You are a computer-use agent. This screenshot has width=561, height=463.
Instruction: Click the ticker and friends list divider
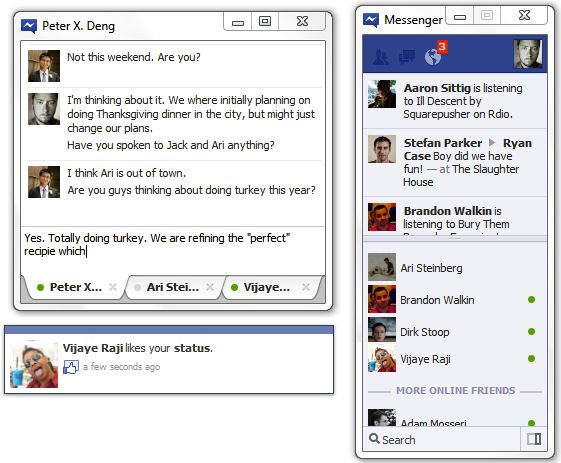(455, 239)
